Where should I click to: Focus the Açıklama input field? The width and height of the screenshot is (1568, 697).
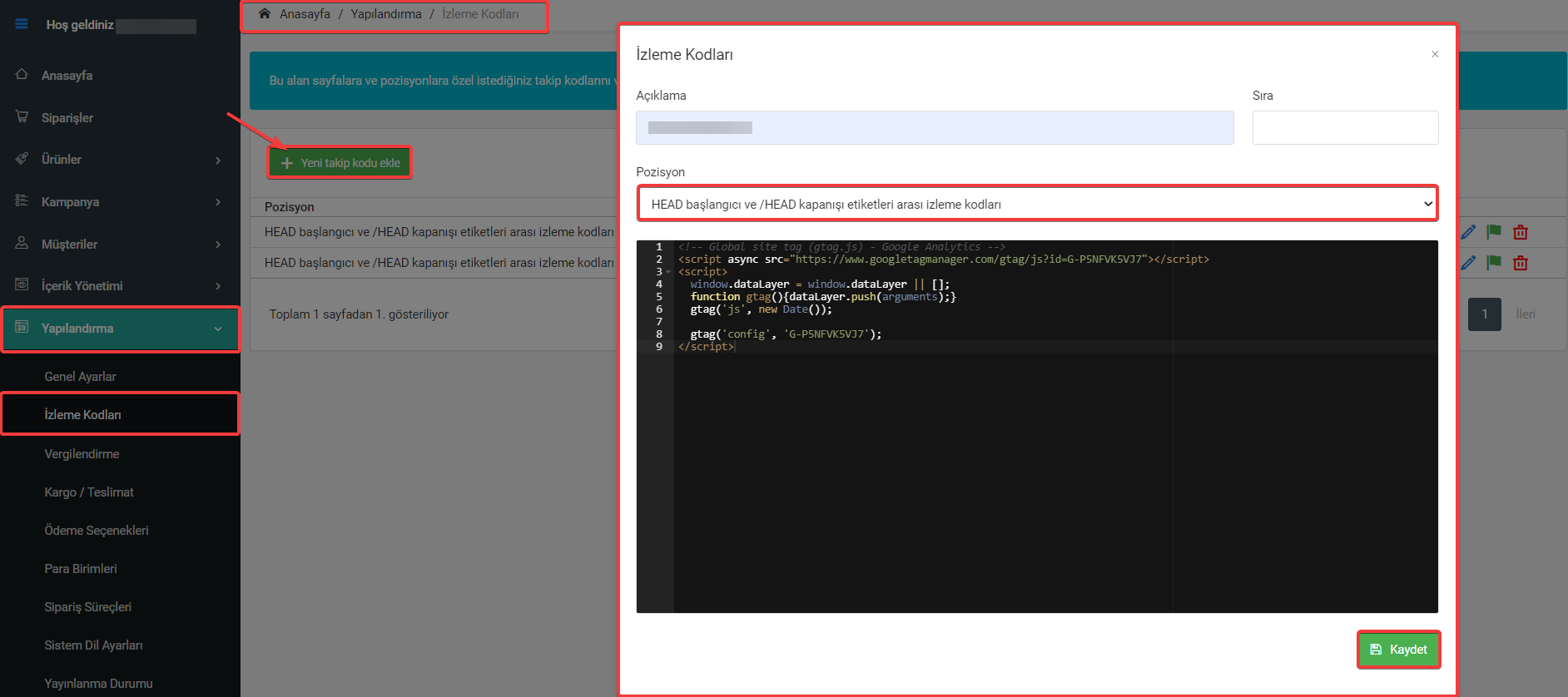pos(935,128)
